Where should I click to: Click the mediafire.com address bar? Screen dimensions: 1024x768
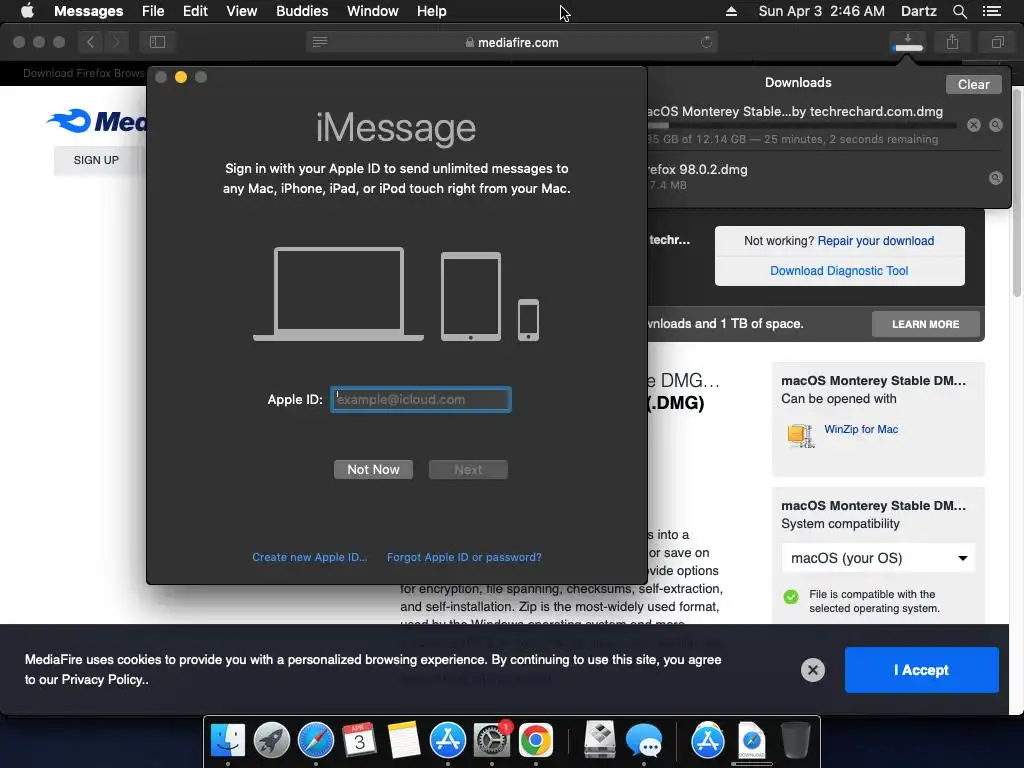512,42
